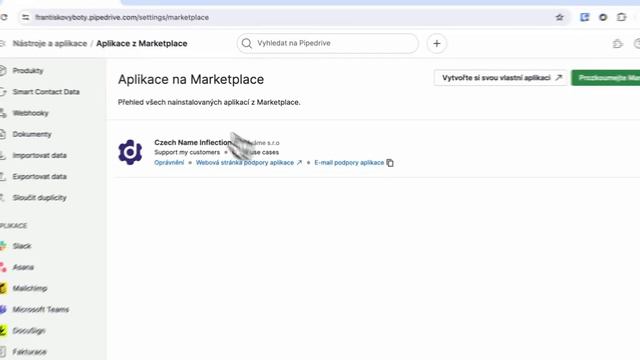The height and width of the screenshot is (360, 640).
Task: Bookmark this page with the star icon
Action: coord(560,17)
